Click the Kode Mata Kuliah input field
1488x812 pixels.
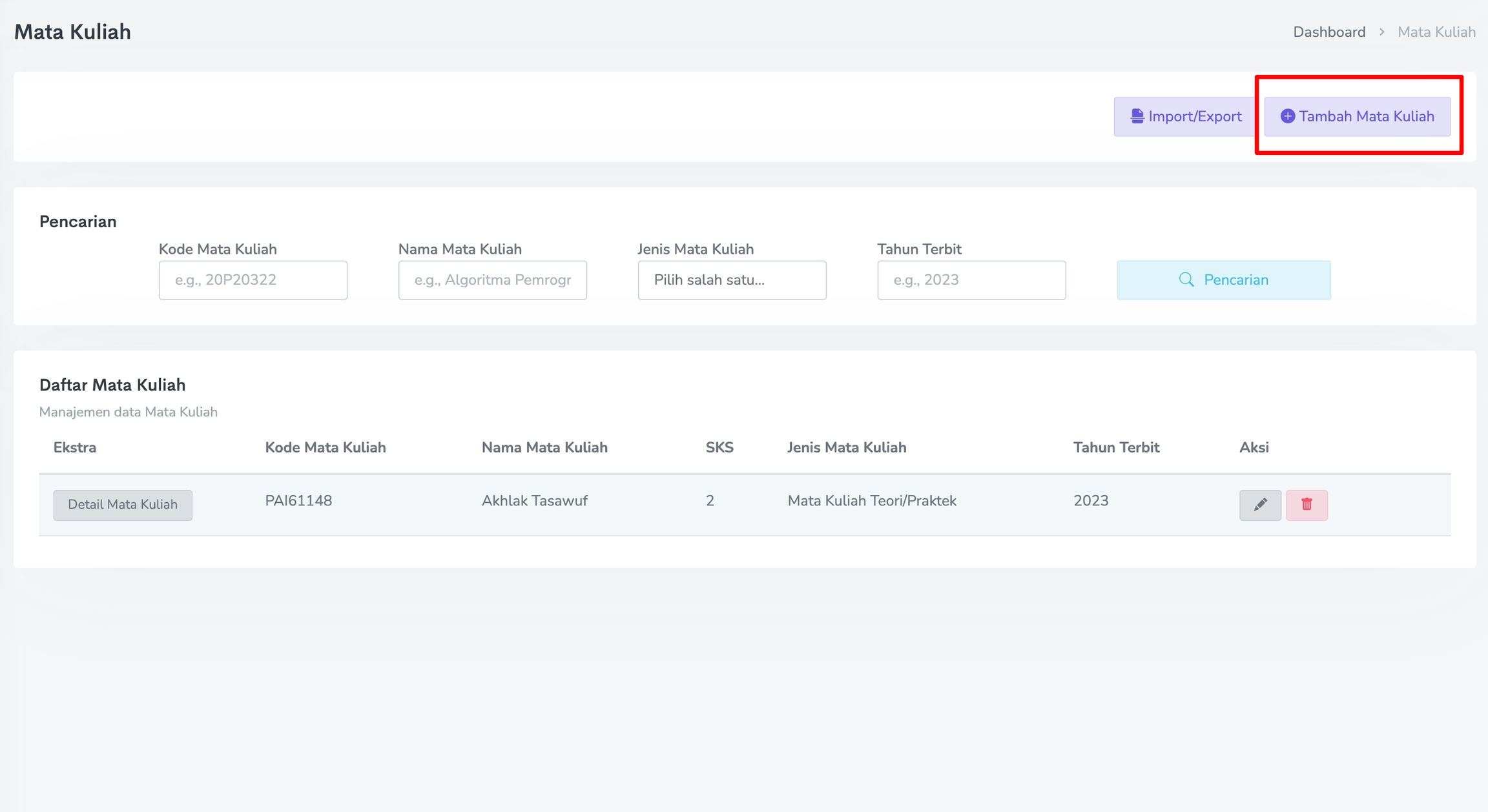[253, 279]
